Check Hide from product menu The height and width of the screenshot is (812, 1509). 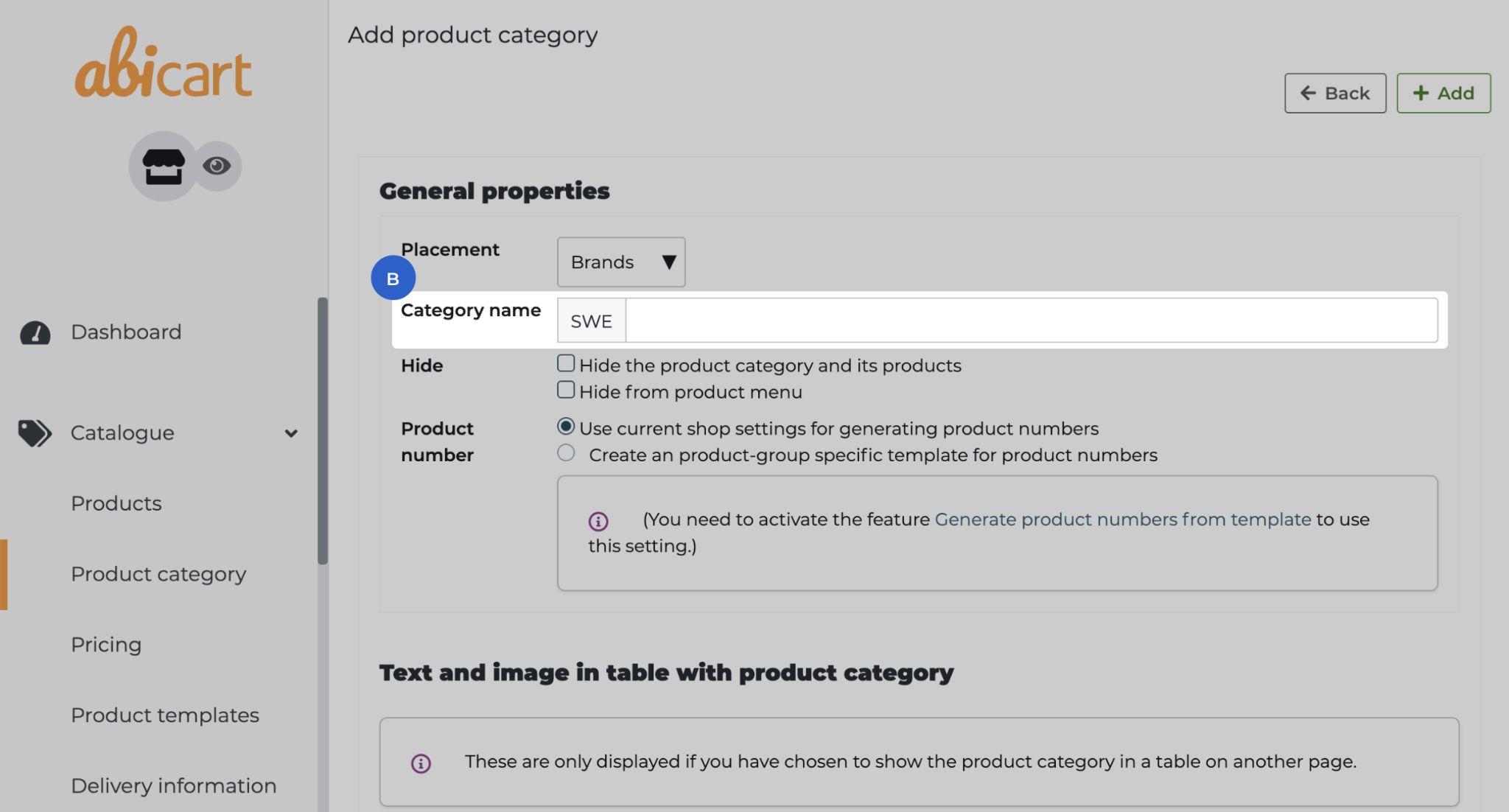[x=566, y=390]
